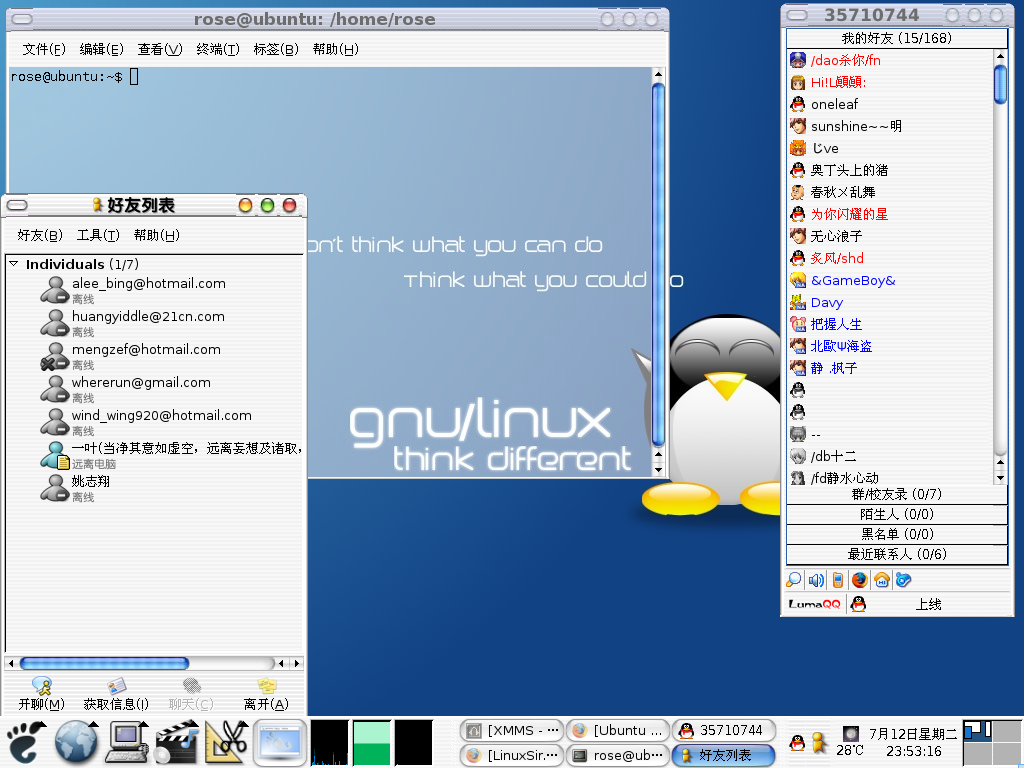
Task: Expand the 群/校友录 (0/7) group
Action: (x=897, y=494)
